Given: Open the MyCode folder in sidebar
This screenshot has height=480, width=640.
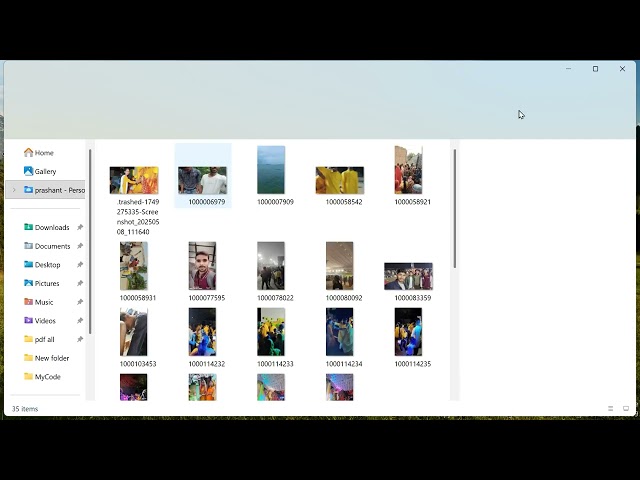Looking at the screenshot, I should [42, 377].
